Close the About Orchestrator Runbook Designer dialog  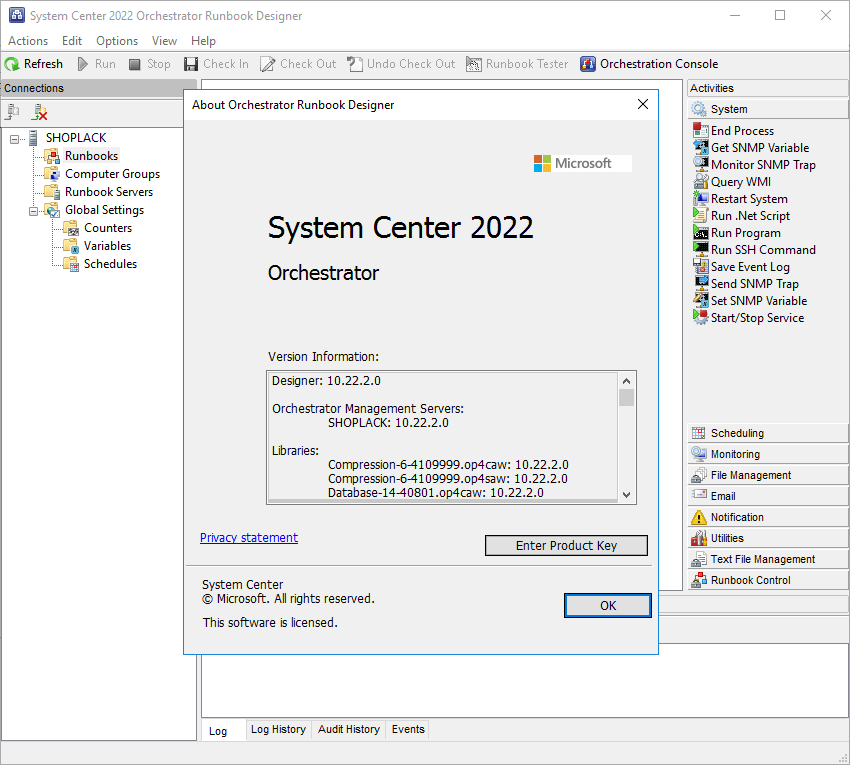(643, 104)
